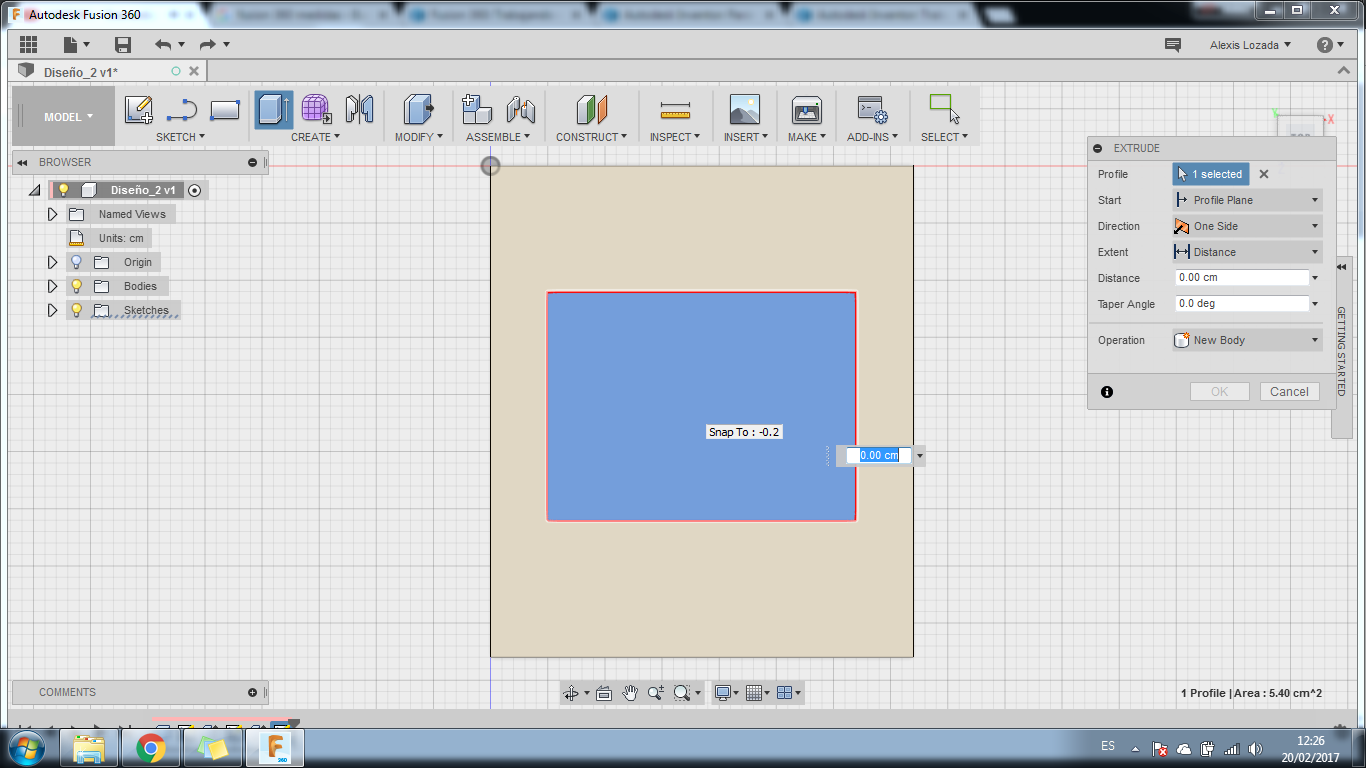Click the 3D Print icon in MAKE

tap(806, 110)
